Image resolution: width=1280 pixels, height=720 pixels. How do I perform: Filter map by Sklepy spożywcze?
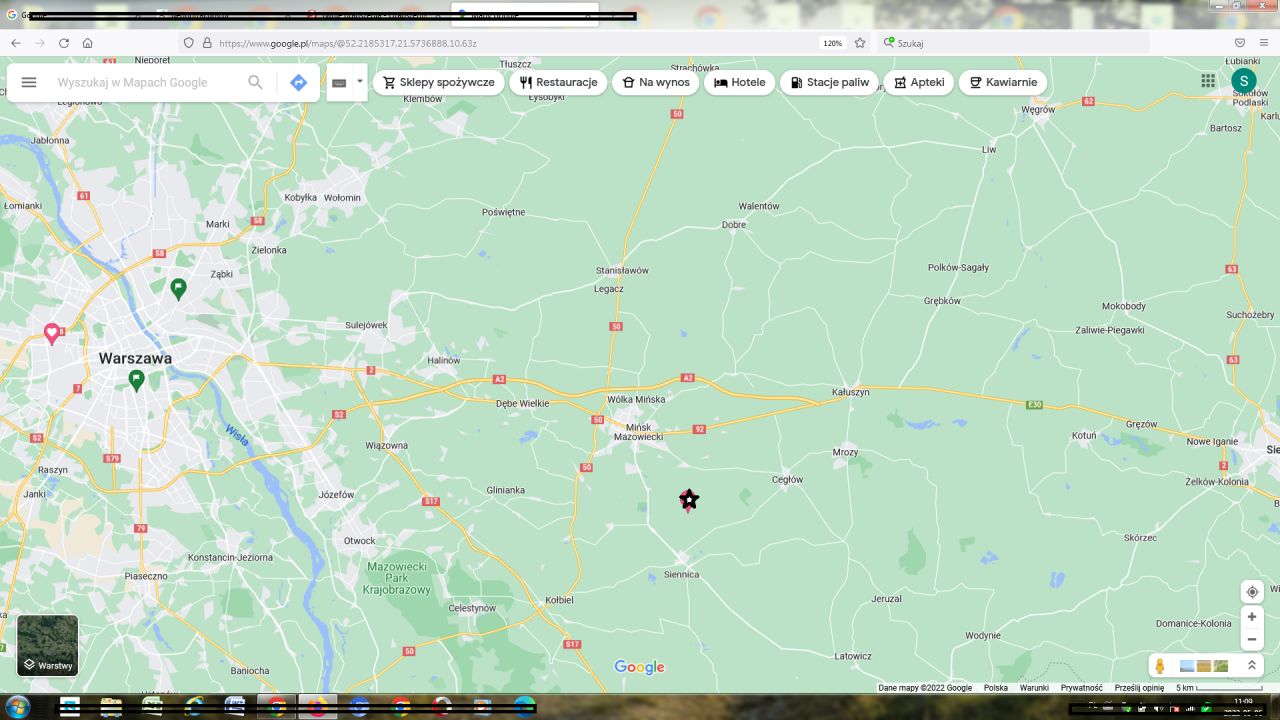coord(438,82)
